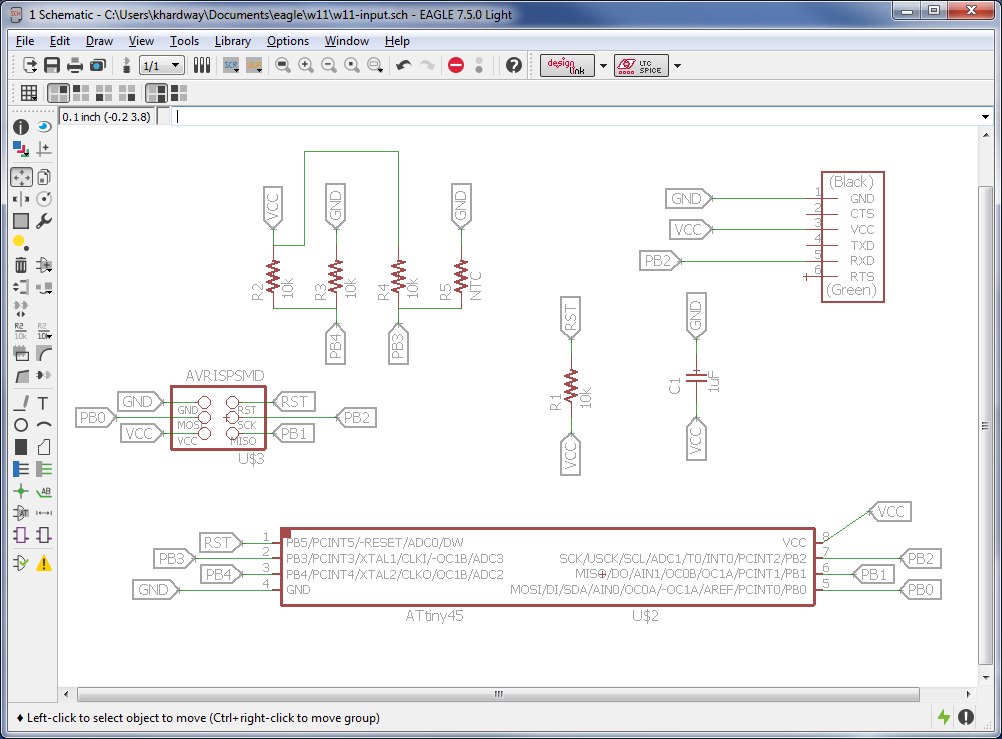Print the schematic
1002x739 pixels.
(x=75, y=65)
